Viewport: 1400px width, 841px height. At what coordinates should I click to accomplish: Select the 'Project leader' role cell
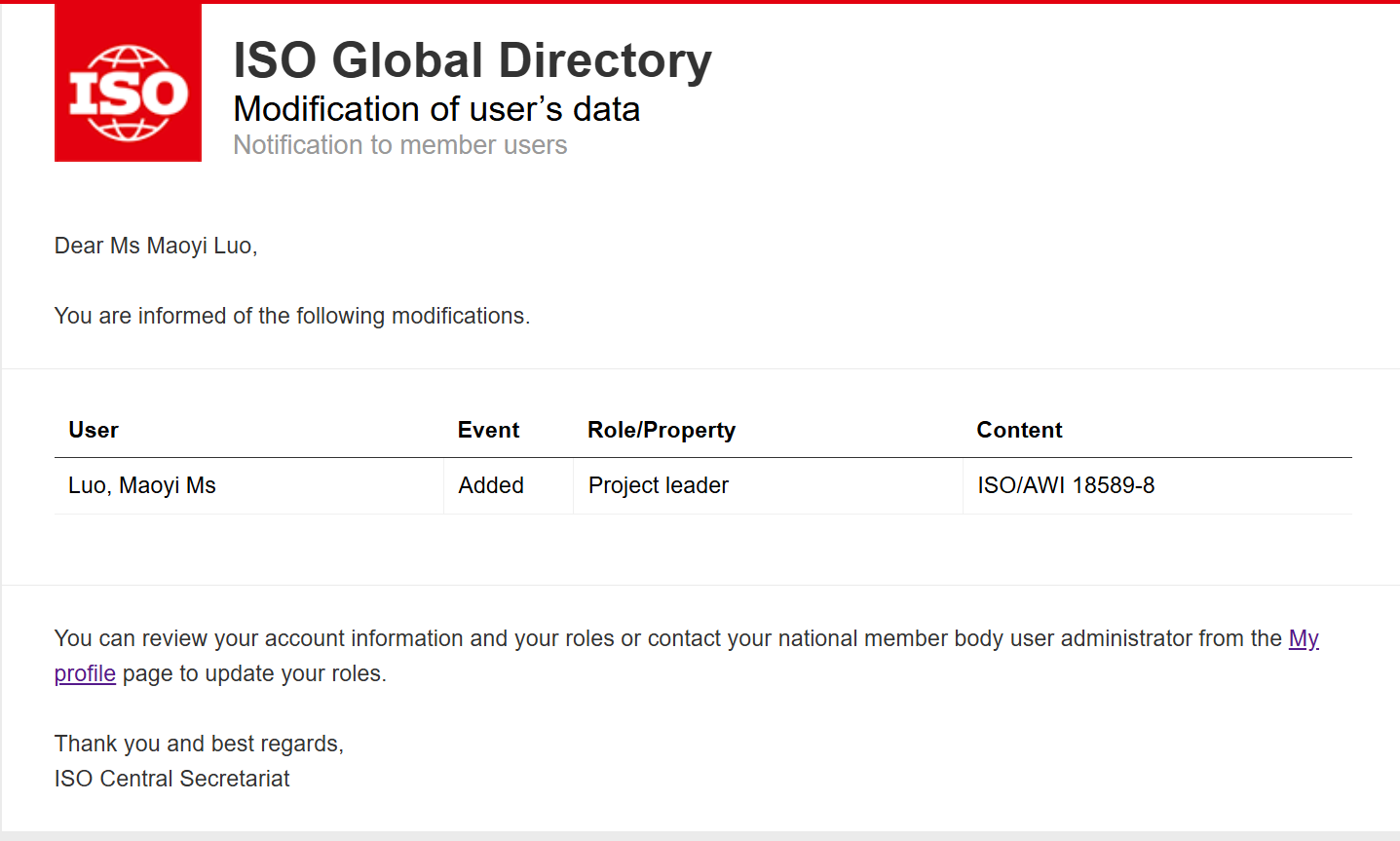[x=768, y=485]
